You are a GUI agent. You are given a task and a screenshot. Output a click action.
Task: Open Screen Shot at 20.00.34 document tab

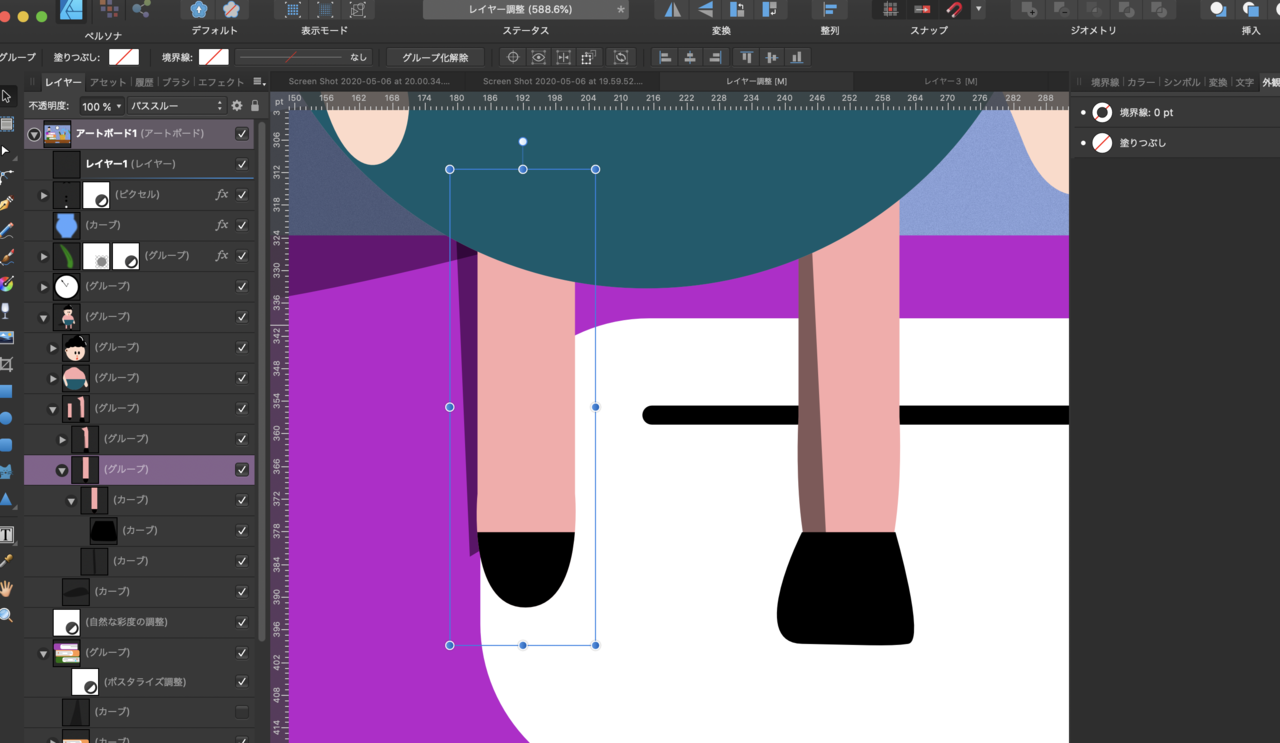point(369,81)
